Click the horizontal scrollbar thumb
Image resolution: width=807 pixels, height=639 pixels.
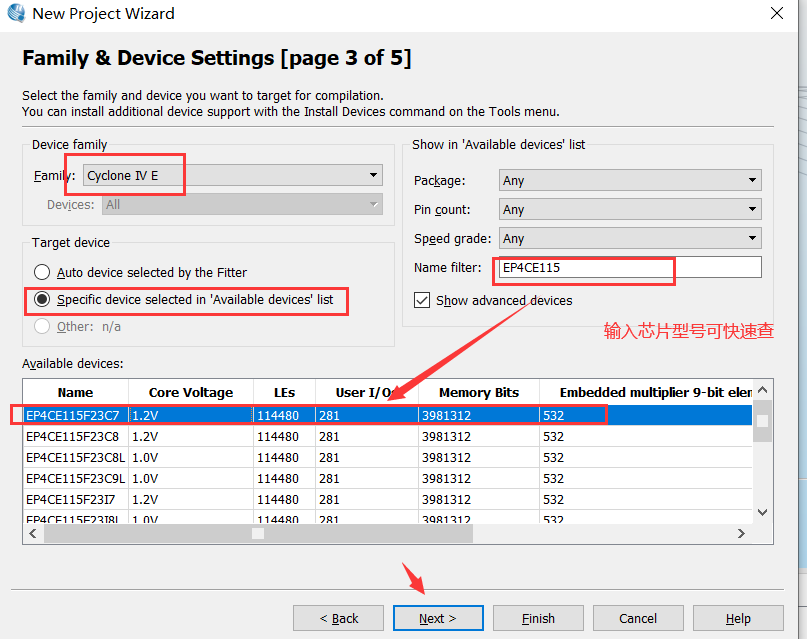point(258,534)
